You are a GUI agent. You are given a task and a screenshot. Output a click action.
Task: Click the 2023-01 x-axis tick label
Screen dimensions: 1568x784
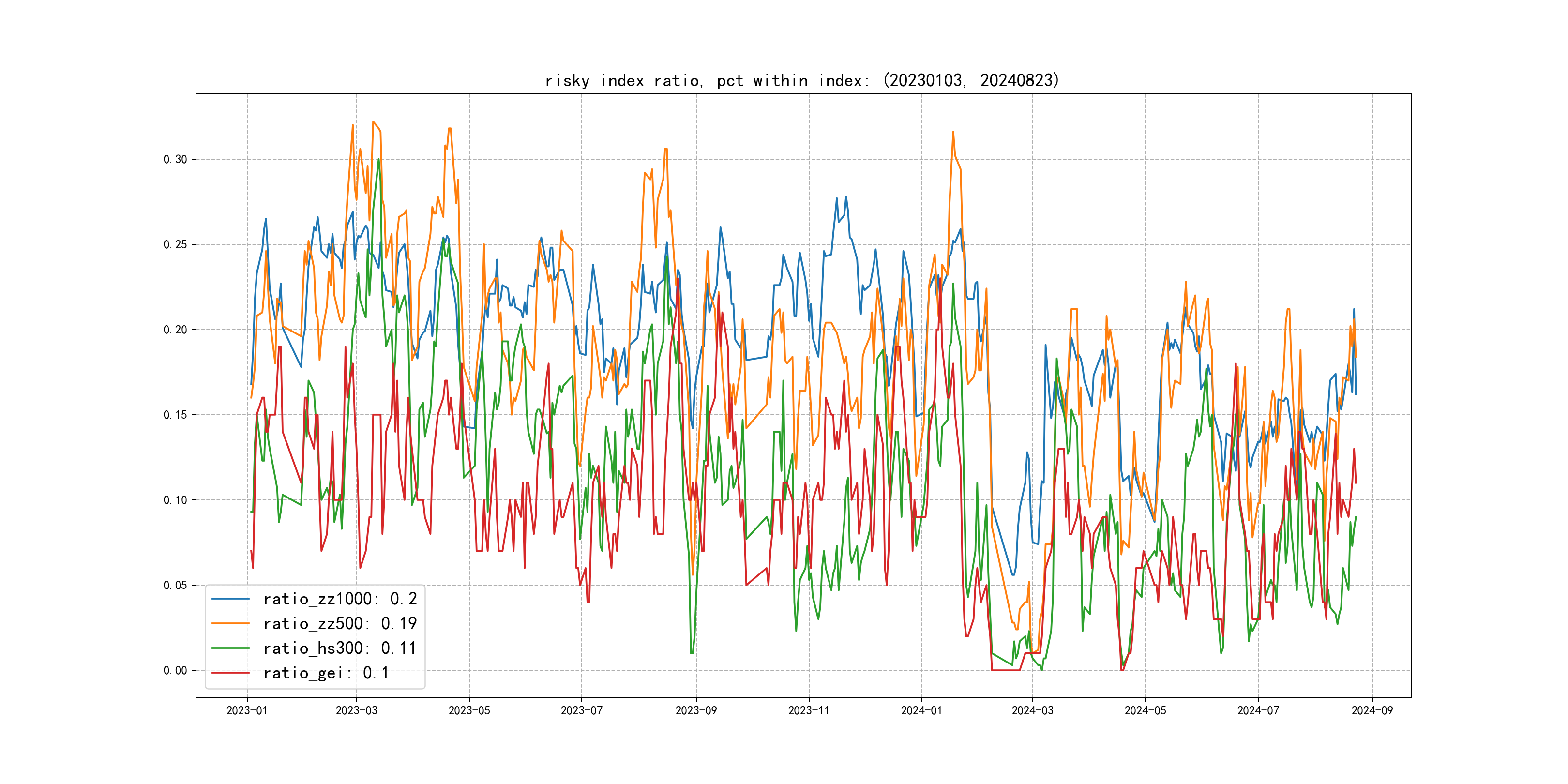click(247, 710)
